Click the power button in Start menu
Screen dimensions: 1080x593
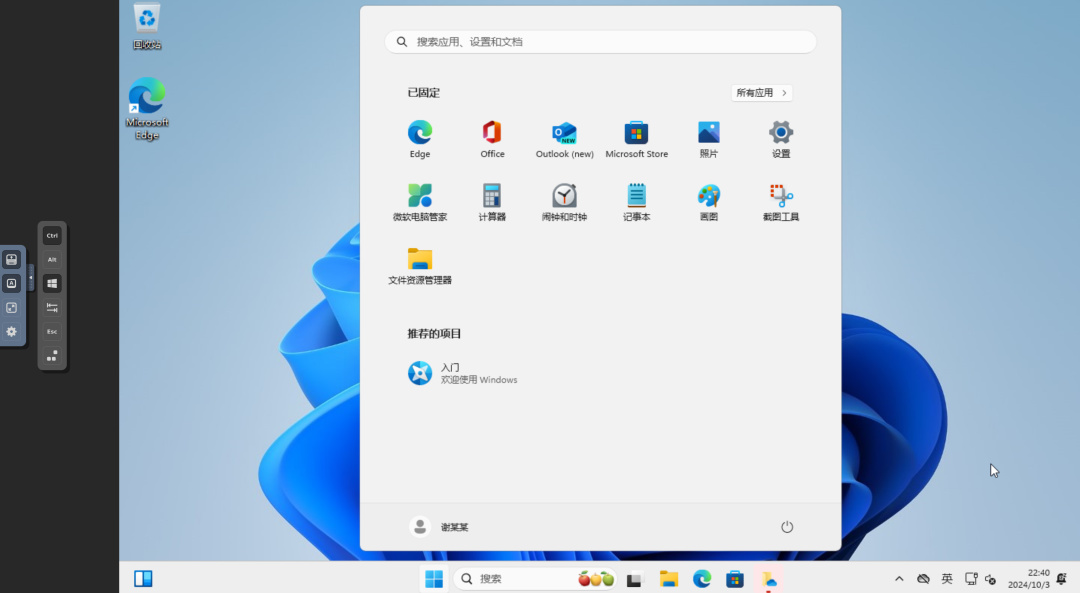(787, 527)
